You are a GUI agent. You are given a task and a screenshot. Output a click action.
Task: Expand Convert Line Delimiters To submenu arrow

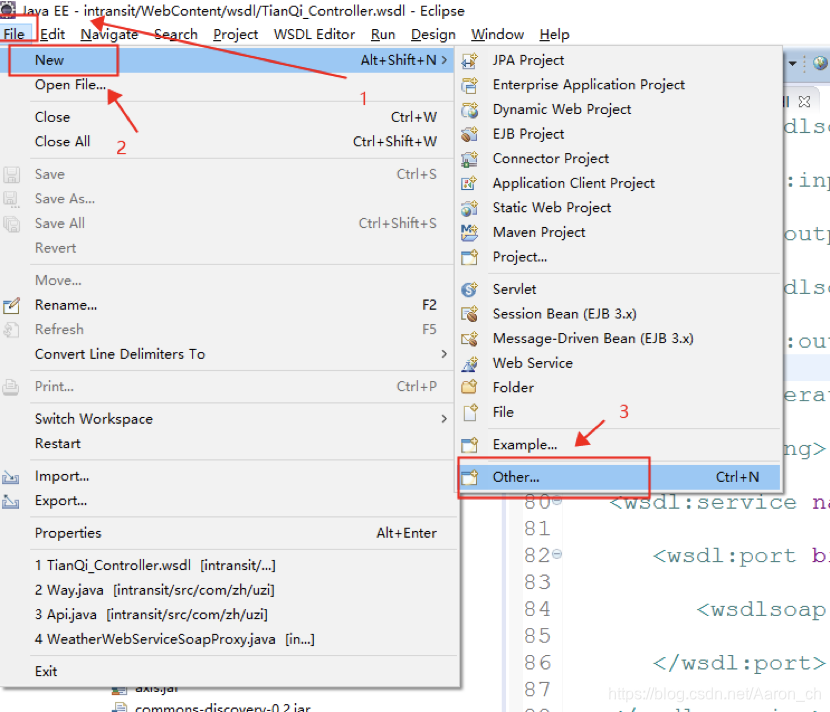(444, 354)
